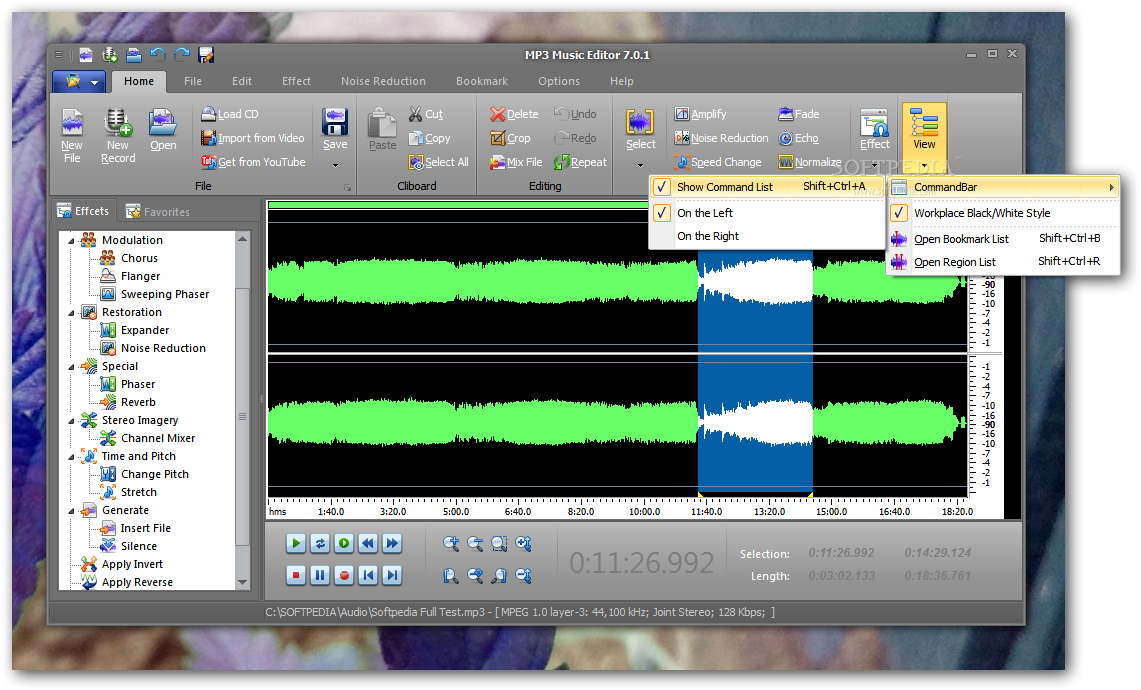Screen dimensions: 1141x690
Task: Open the Noise Reduction tab
Action: tap(383, 81)
